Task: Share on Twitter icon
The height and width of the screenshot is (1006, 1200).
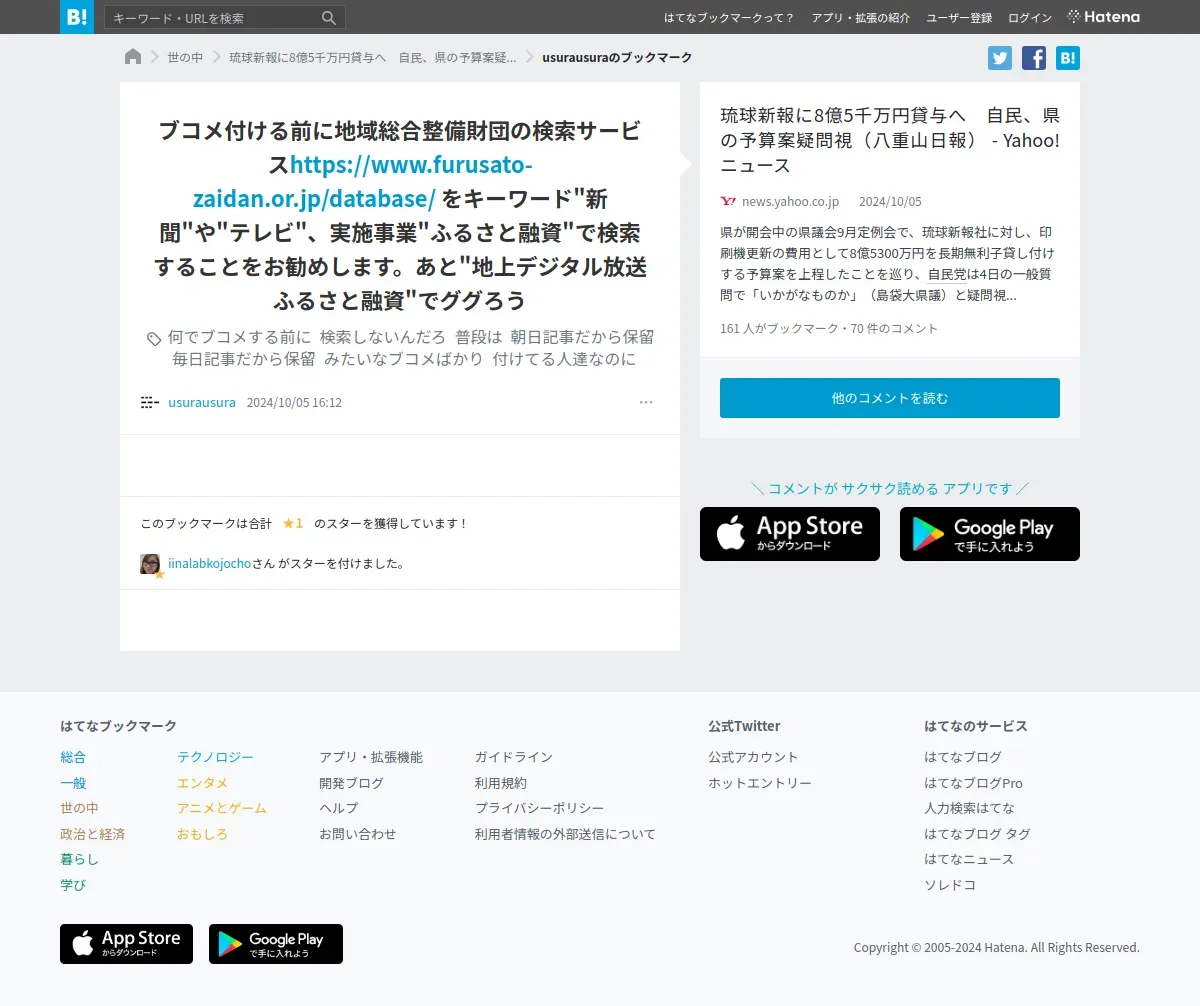Action: 1000,58
